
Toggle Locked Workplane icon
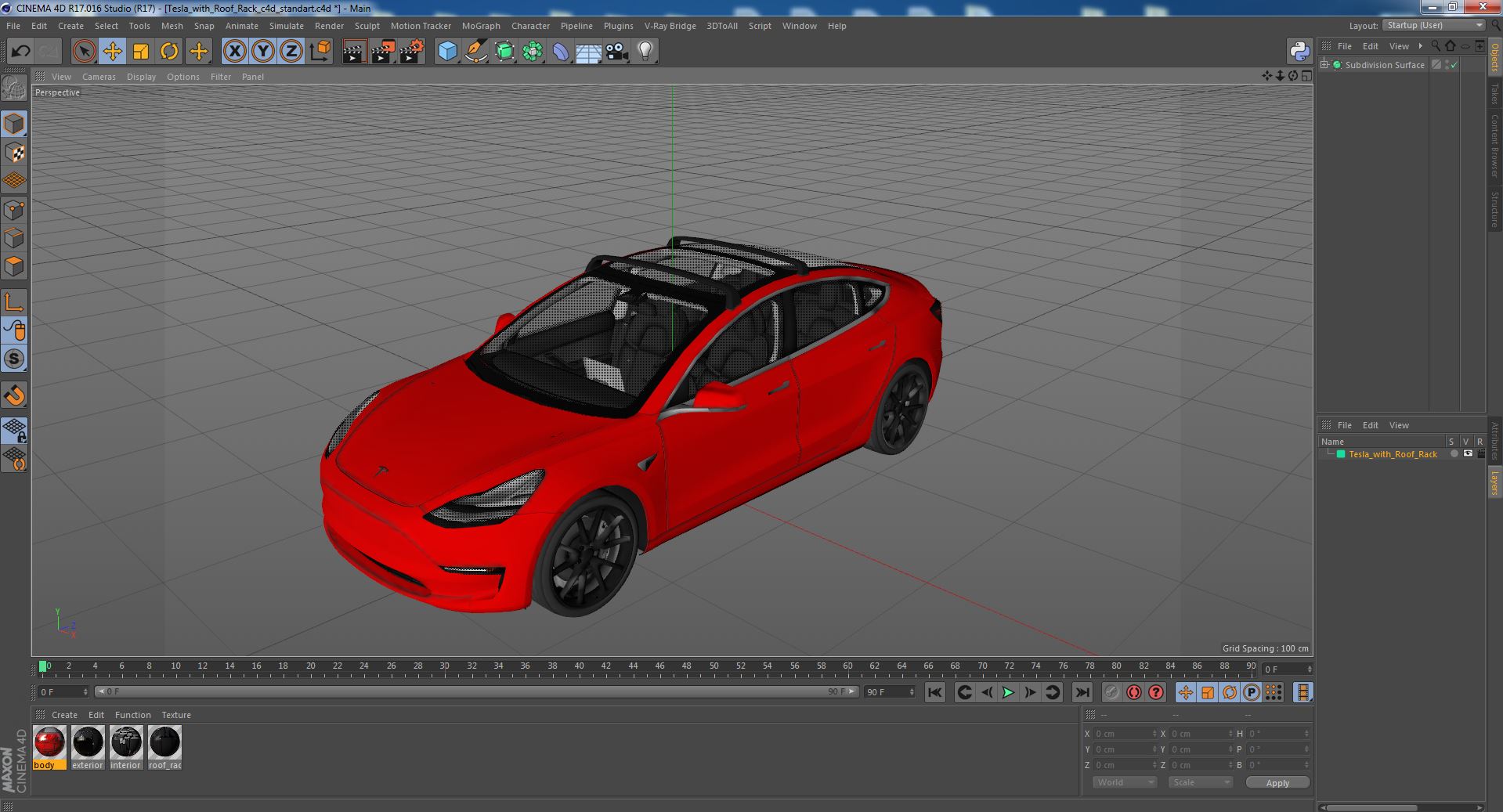[14, 429]
